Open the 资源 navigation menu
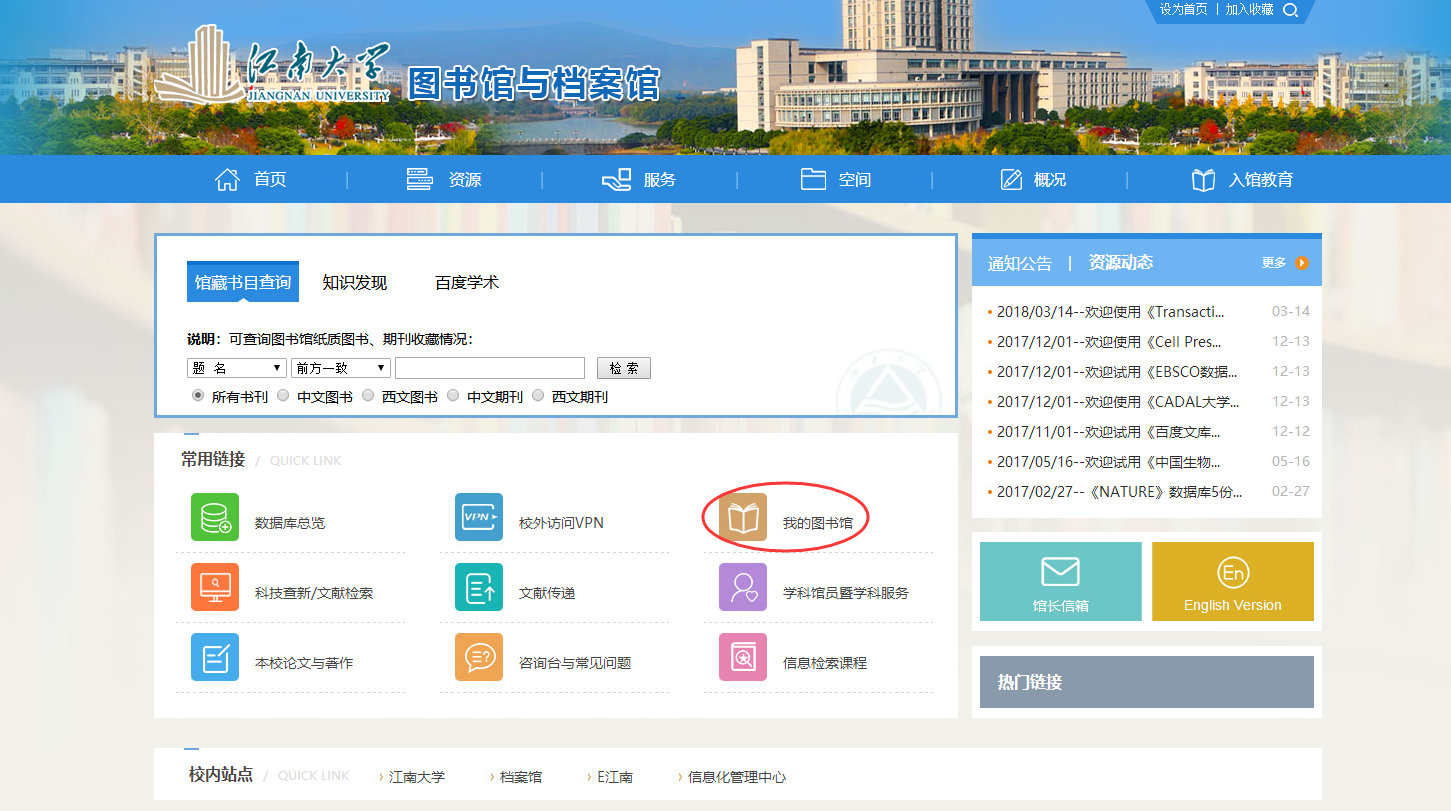This screenshot has width=1451, height=811. click(x=444, y=180)
